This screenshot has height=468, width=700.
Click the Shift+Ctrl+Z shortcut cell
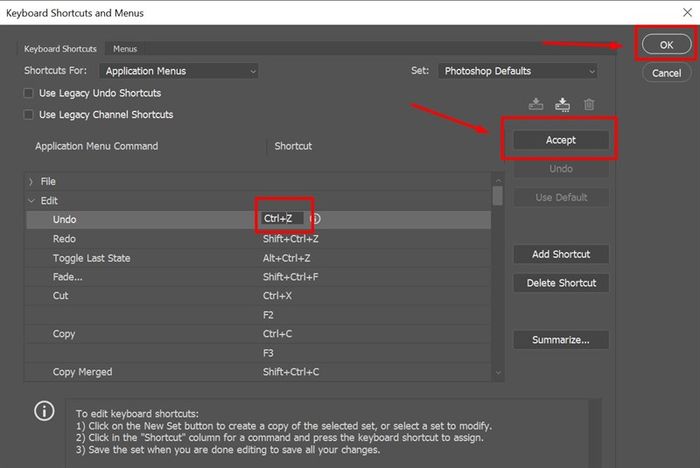coord(291,239)
